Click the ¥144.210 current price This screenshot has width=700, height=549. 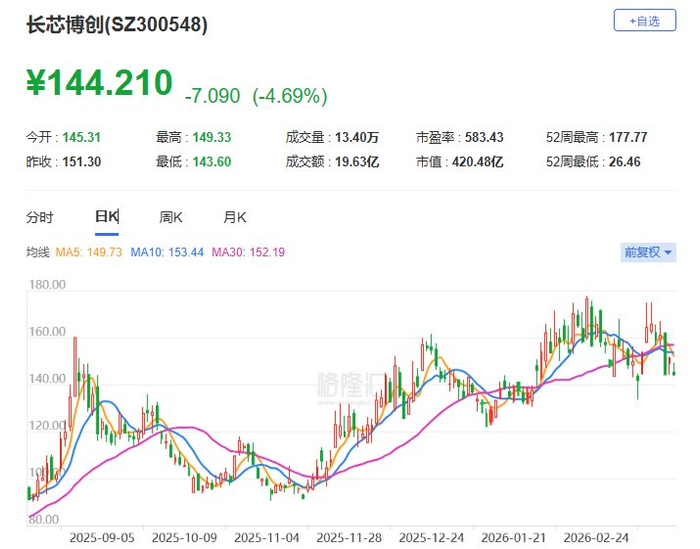pos(100,83)
